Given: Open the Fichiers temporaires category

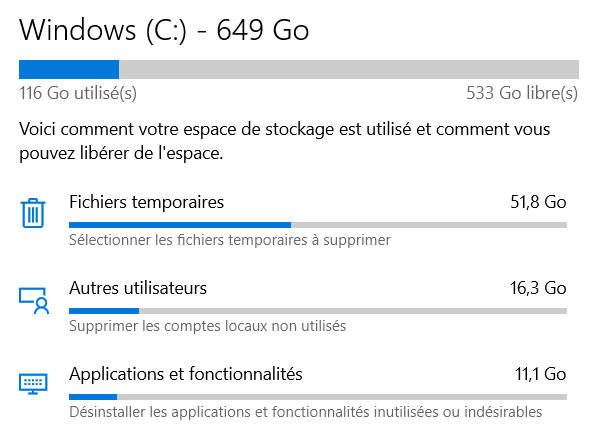Looking at the screenshot, I should pos(146,202).
